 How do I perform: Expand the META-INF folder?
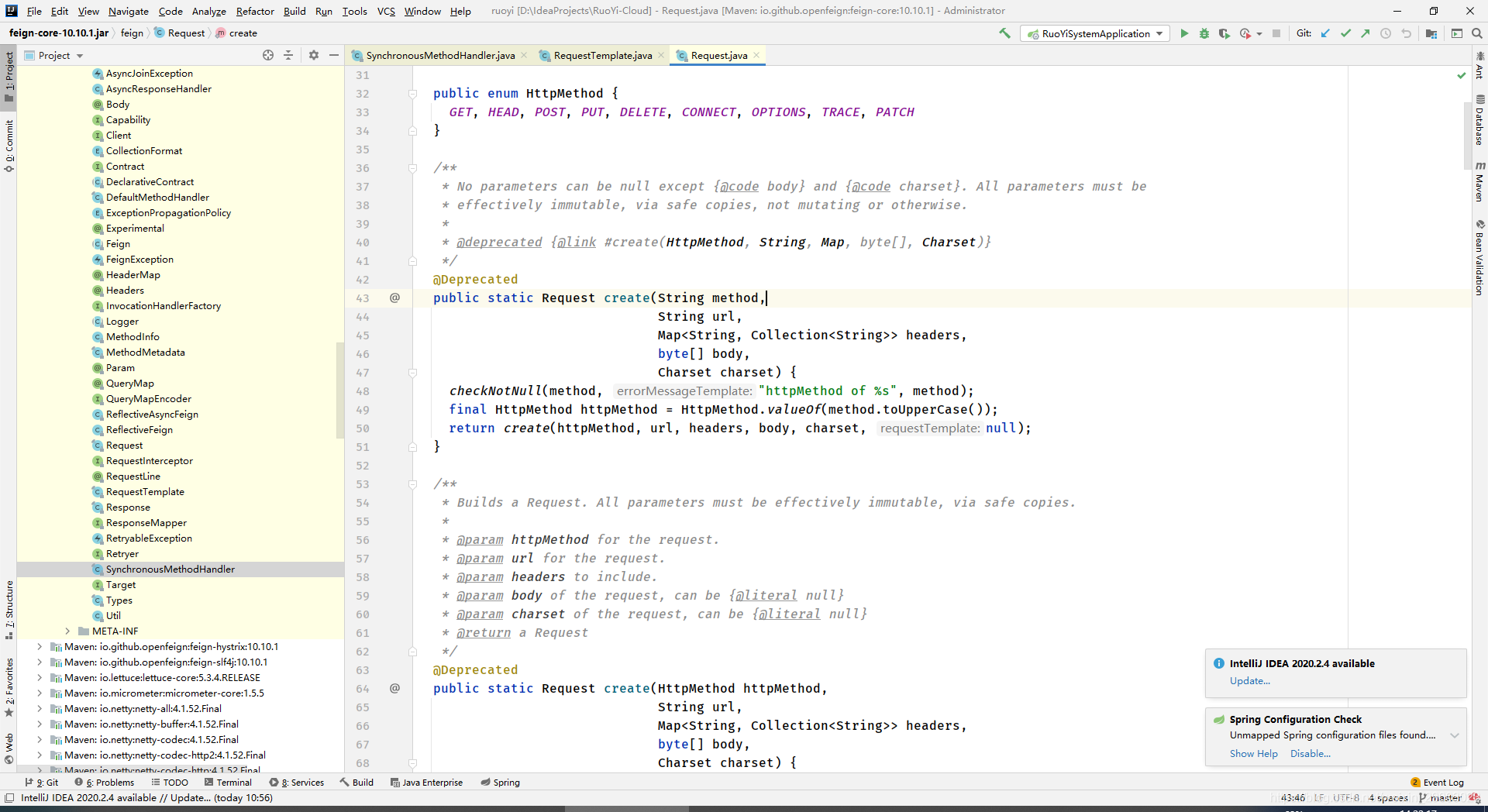[67, 631]
